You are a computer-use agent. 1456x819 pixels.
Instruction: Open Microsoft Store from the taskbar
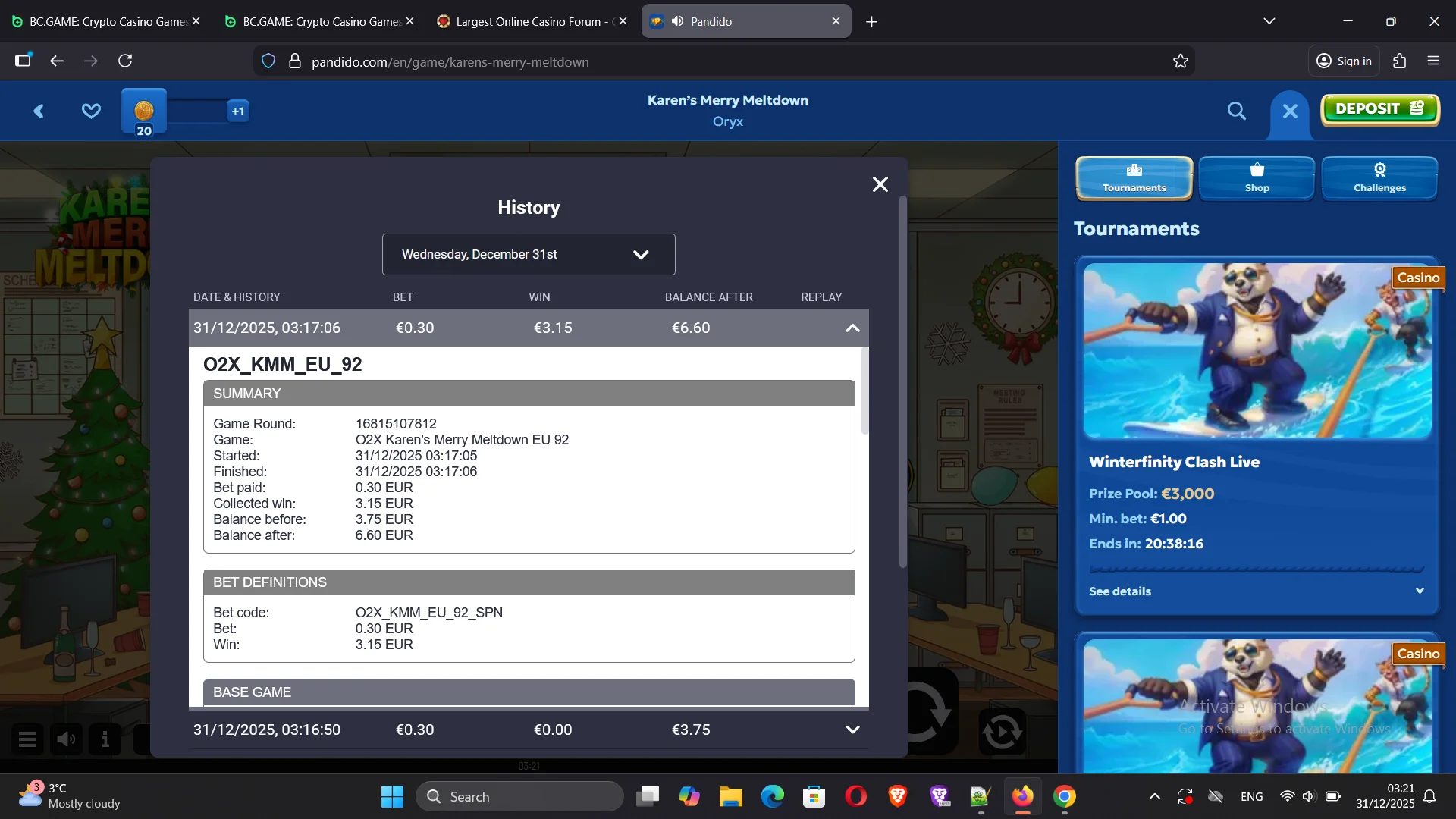(x=814, y=796)
